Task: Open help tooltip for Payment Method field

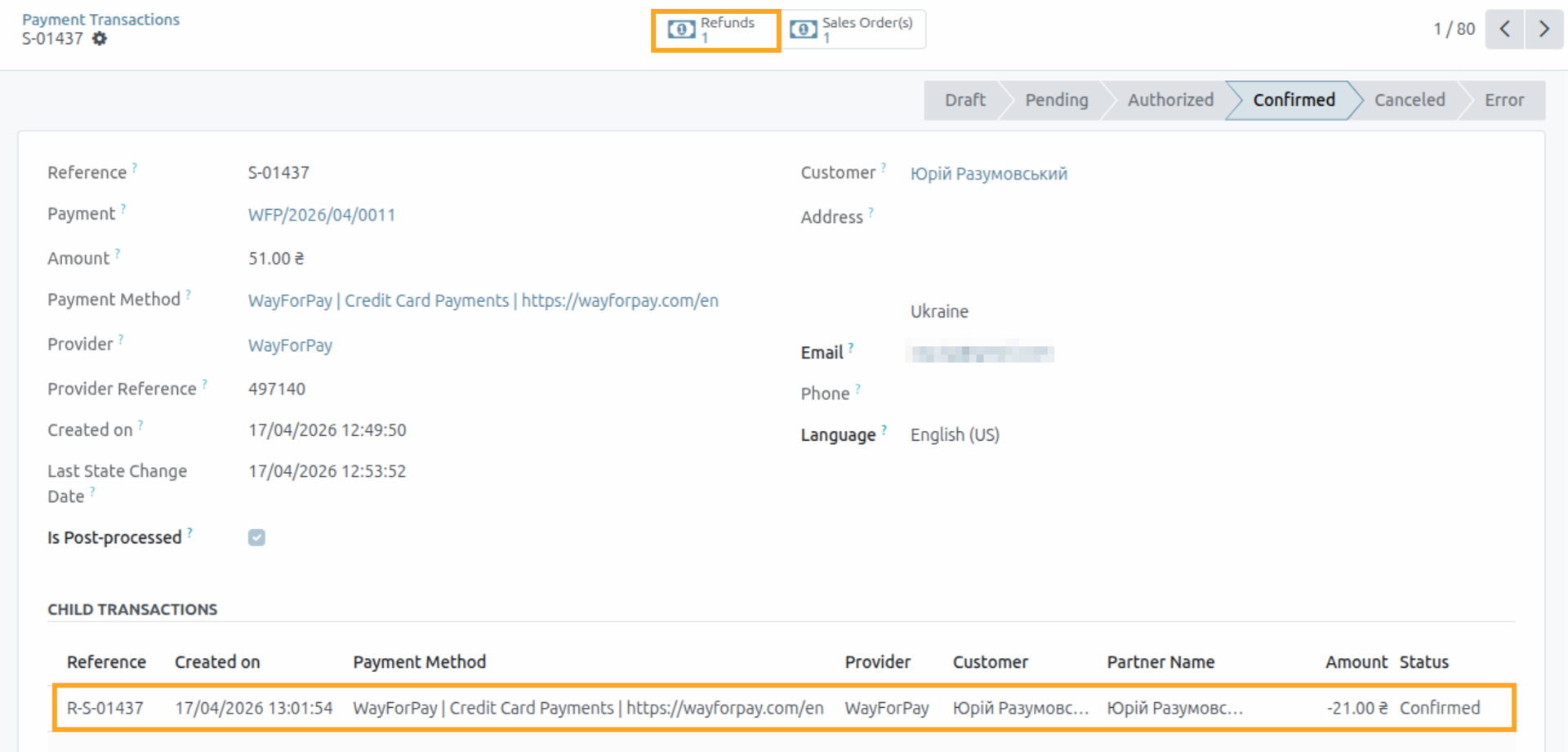Action: point(188,295)
